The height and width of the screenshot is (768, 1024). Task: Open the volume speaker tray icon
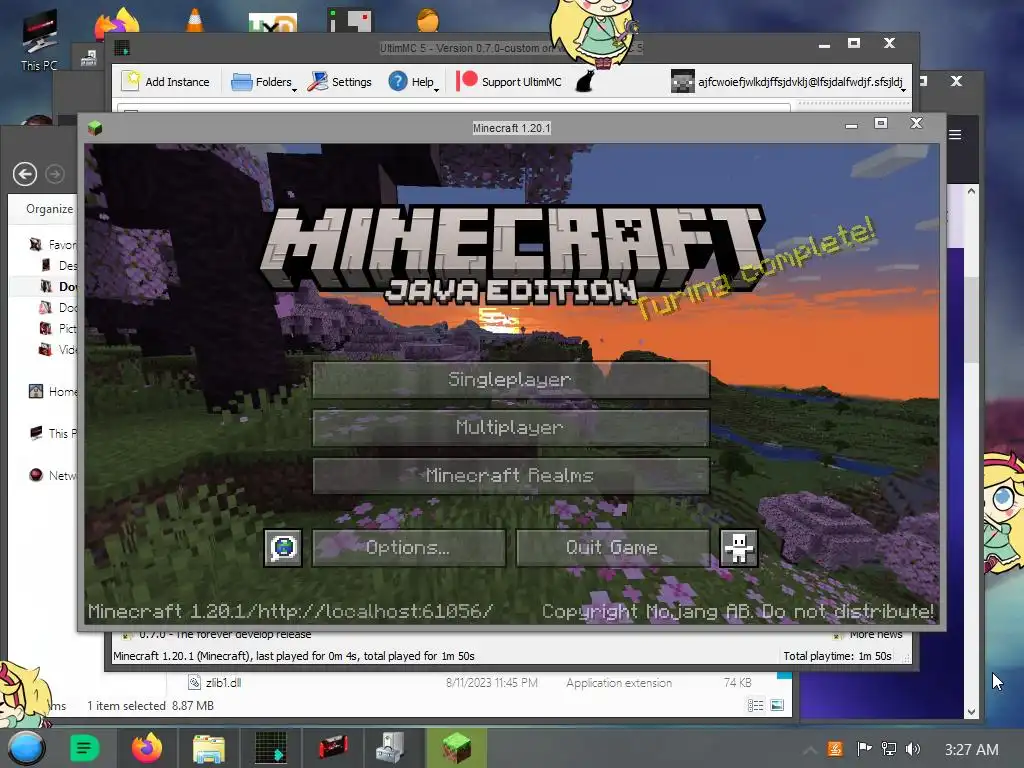coord(913,749)
